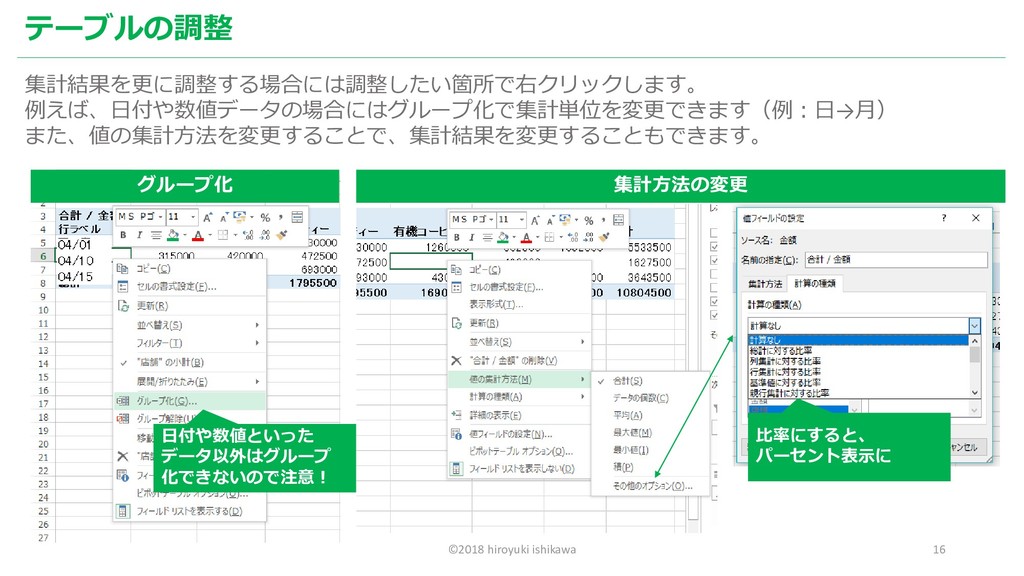The image size is (1024, 576).
Task: Click percent style in the 集計方法の変更 panel mini toolbar
Action: 589,220
